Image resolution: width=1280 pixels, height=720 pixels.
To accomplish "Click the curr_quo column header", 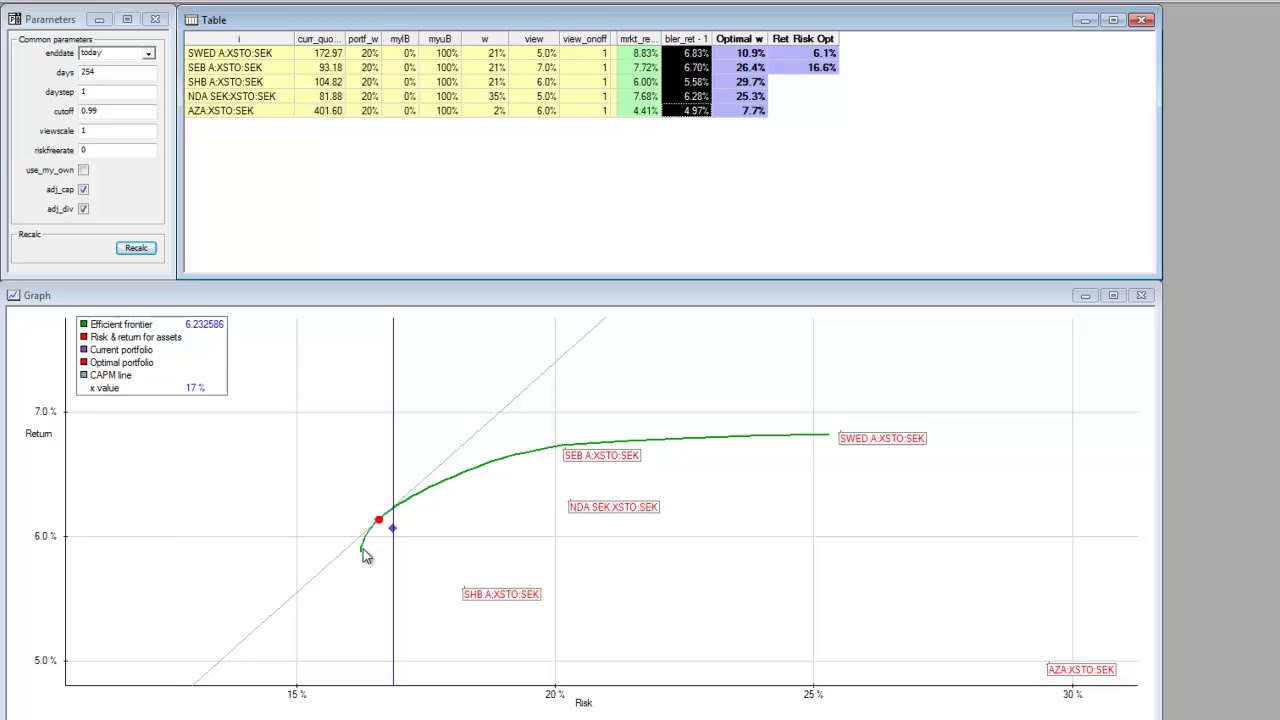I will pyautogui.click(x=320, y=39).
